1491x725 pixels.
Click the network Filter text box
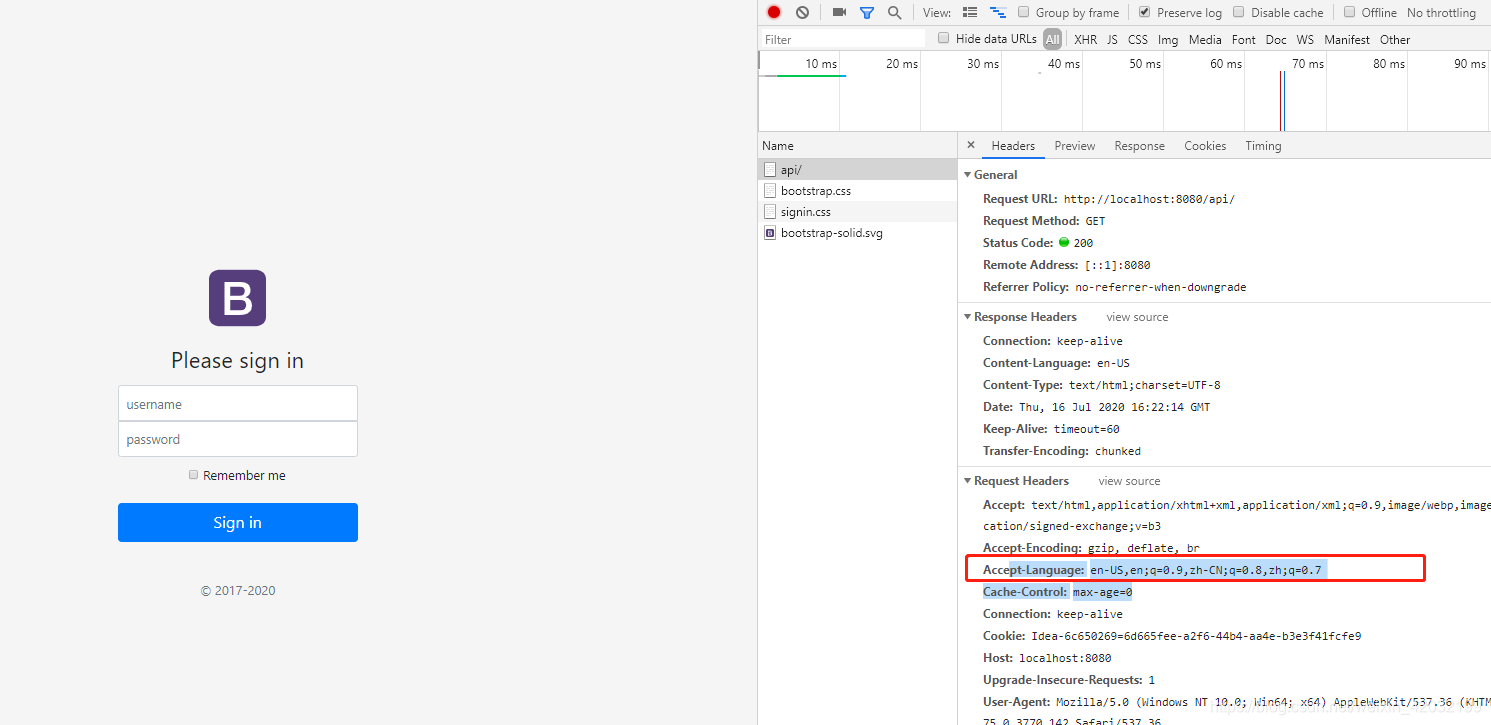pos(843,39)
